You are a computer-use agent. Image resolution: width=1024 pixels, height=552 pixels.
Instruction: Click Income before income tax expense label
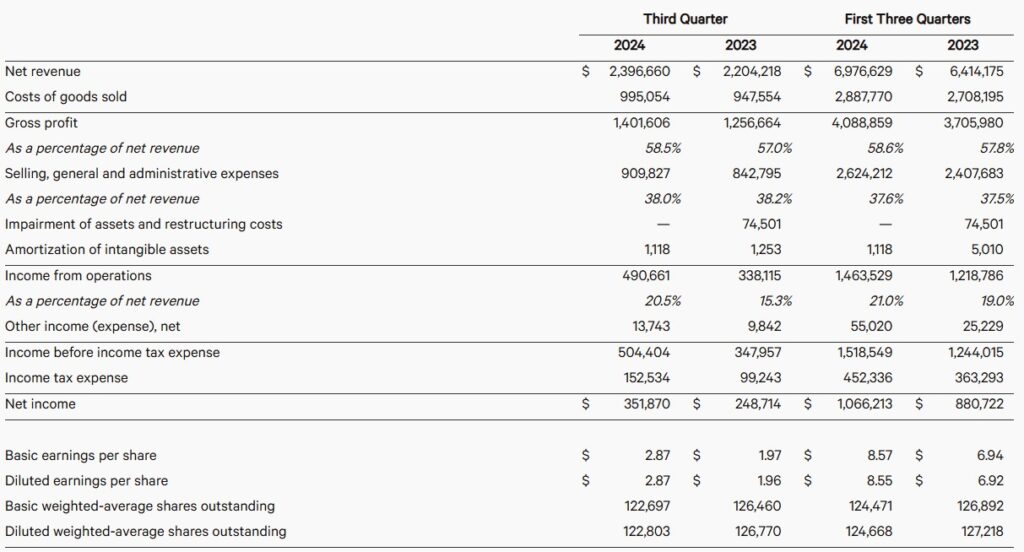[112, 352]
